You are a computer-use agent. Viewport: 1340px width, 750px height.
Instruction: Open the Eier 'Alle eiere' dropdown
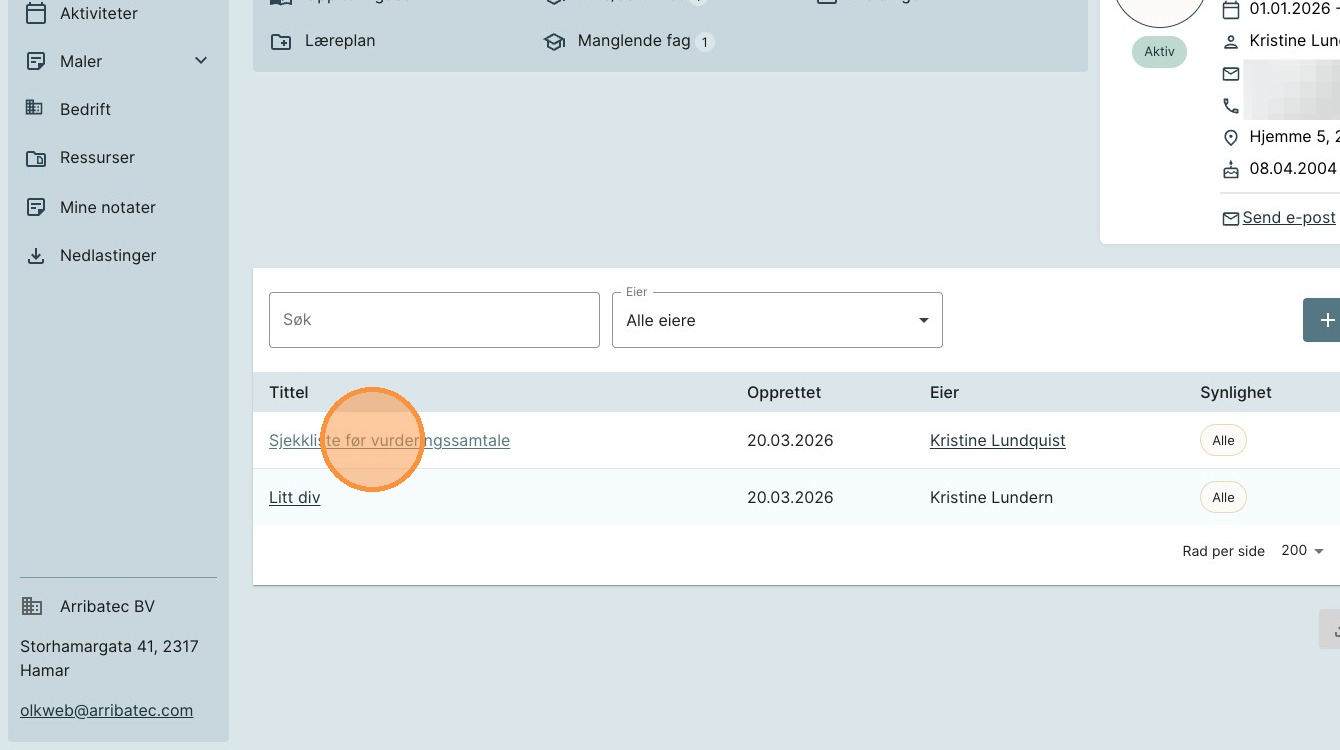point(777,320)
